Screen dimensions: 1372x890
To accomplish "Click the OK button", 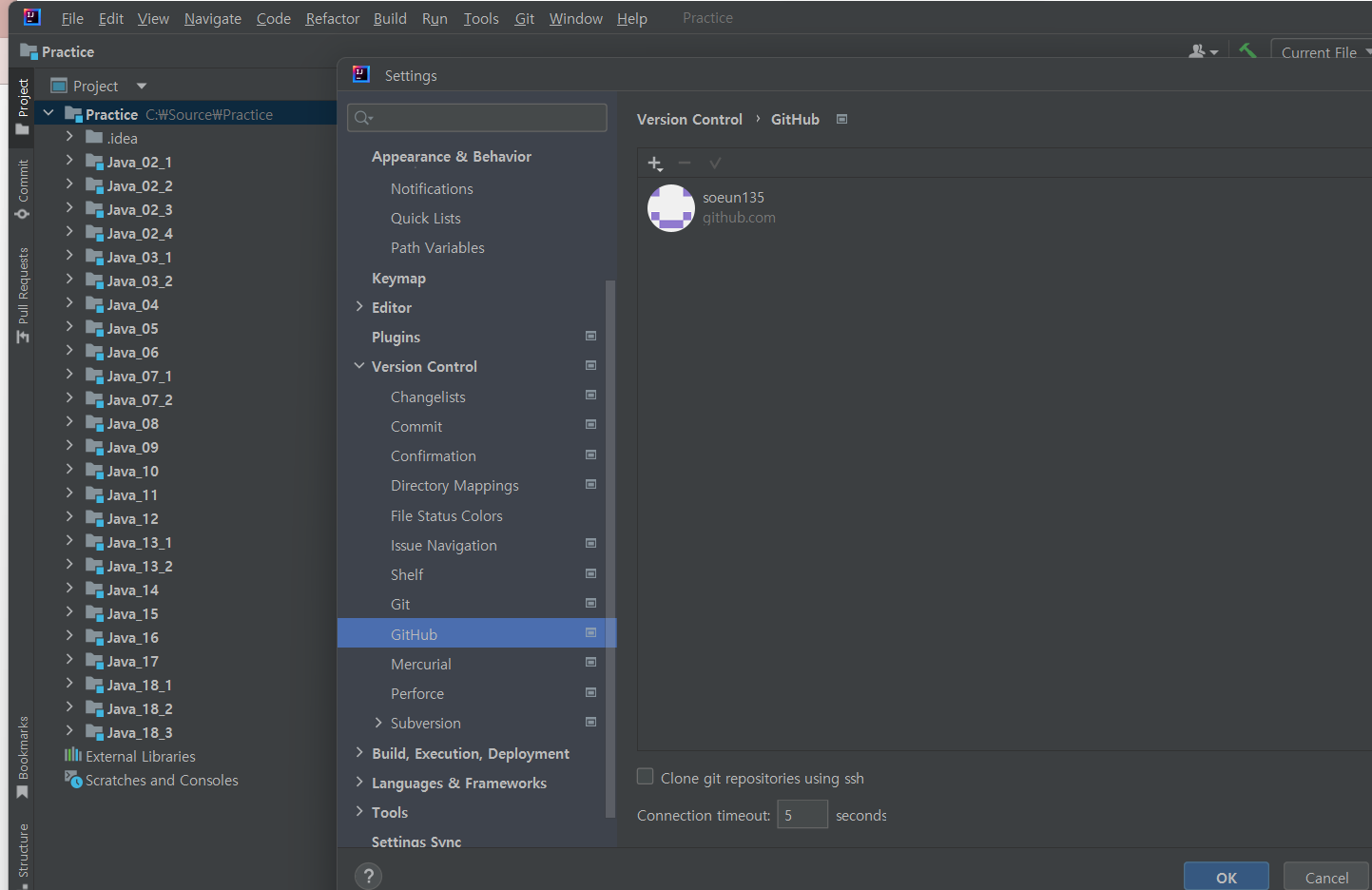I will coord(1227,877).
